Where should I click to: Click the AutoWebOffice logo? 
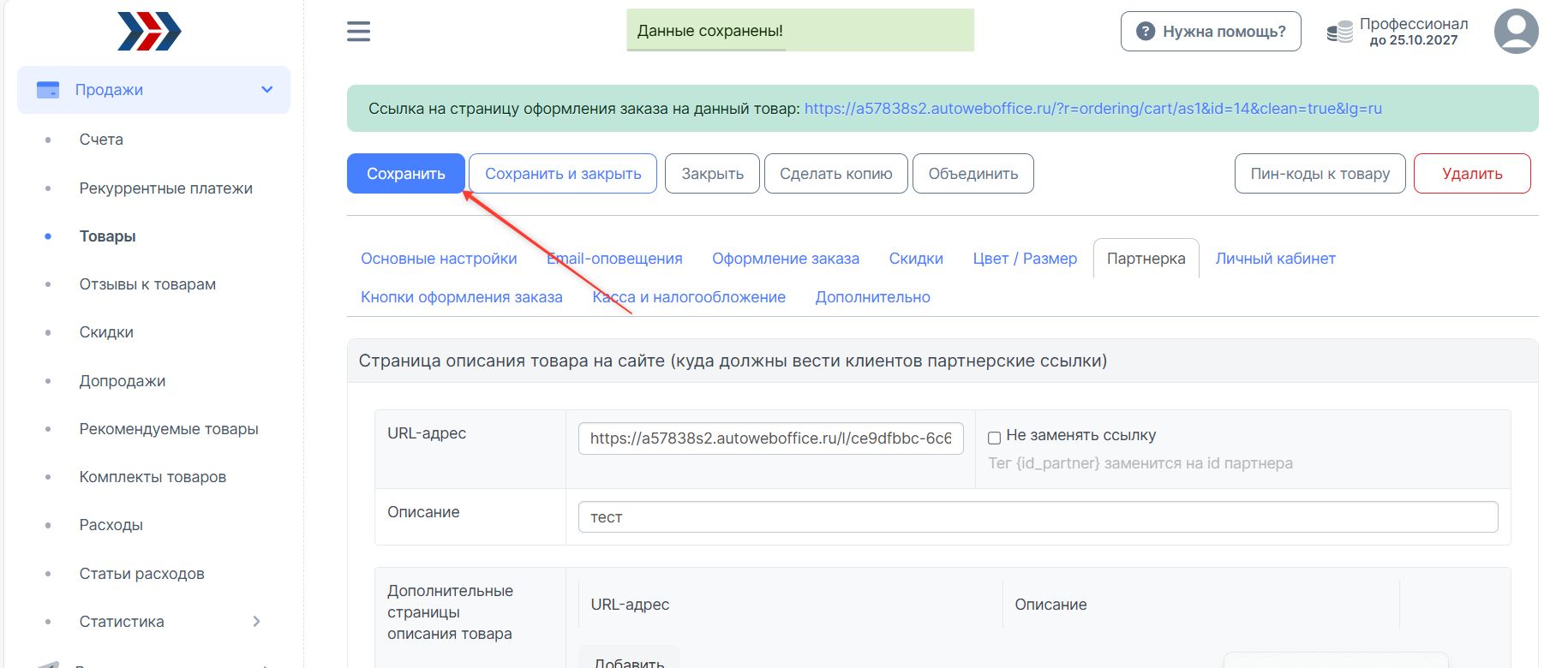tap(149, 32)
